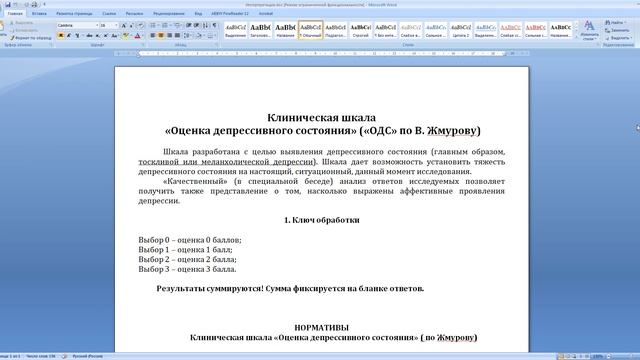Toggle superscript formatting

tap(106, 36)
